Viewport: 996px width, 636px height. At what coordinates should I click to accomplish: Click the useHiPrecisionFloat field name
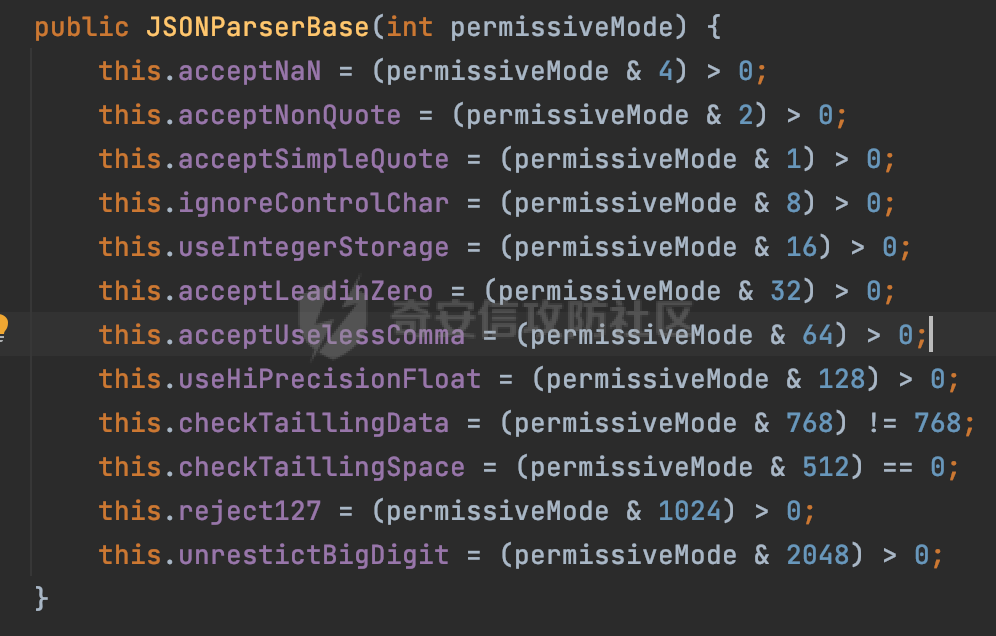click(x=330, y=379)
